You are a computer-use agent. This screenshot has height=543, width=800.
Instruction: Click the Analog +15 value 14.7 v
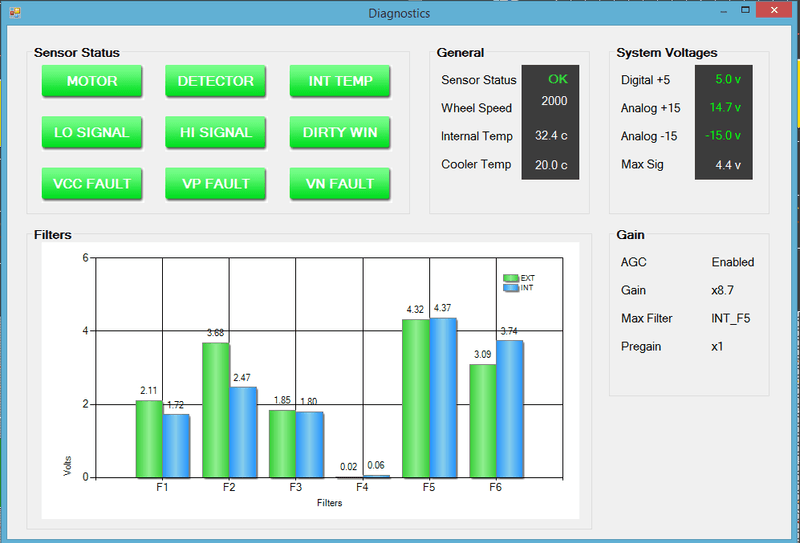[725, 107]
